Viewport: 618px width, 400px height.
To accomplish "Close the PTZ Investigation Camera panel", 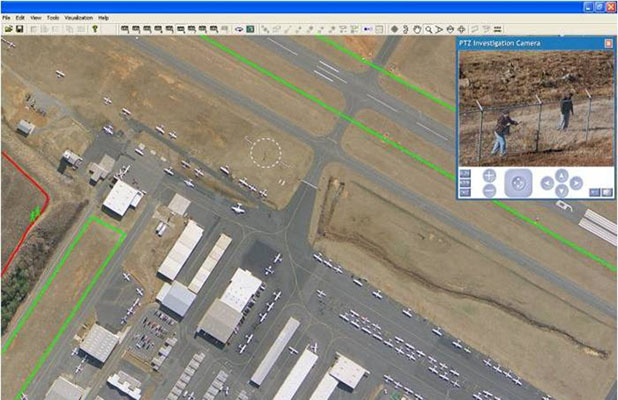I will tap(609, 43).
